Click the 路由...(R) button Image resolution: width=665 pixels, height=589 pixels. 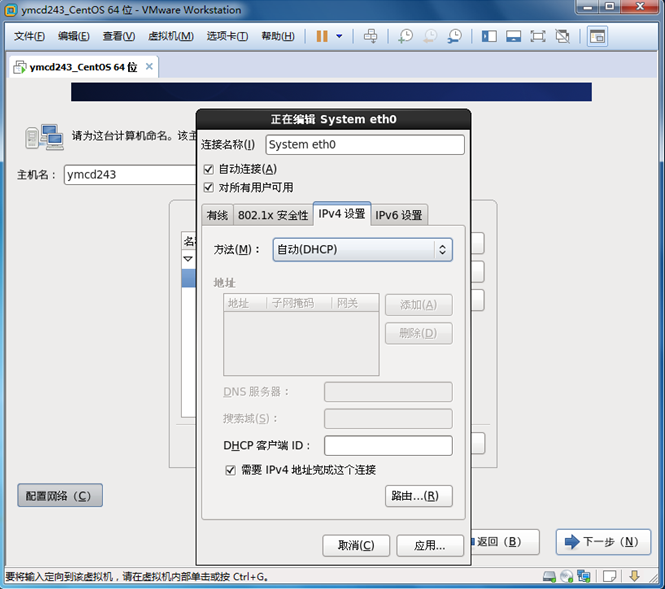click(419, 496)
